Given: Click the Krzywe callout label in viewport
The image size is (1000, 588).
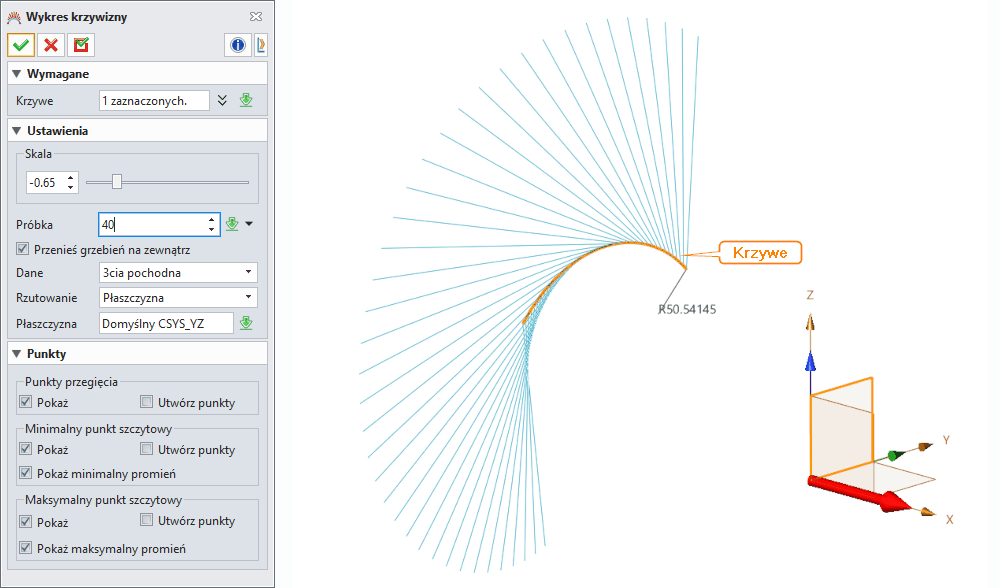Looking at the screenshot, I should point(762,253).
